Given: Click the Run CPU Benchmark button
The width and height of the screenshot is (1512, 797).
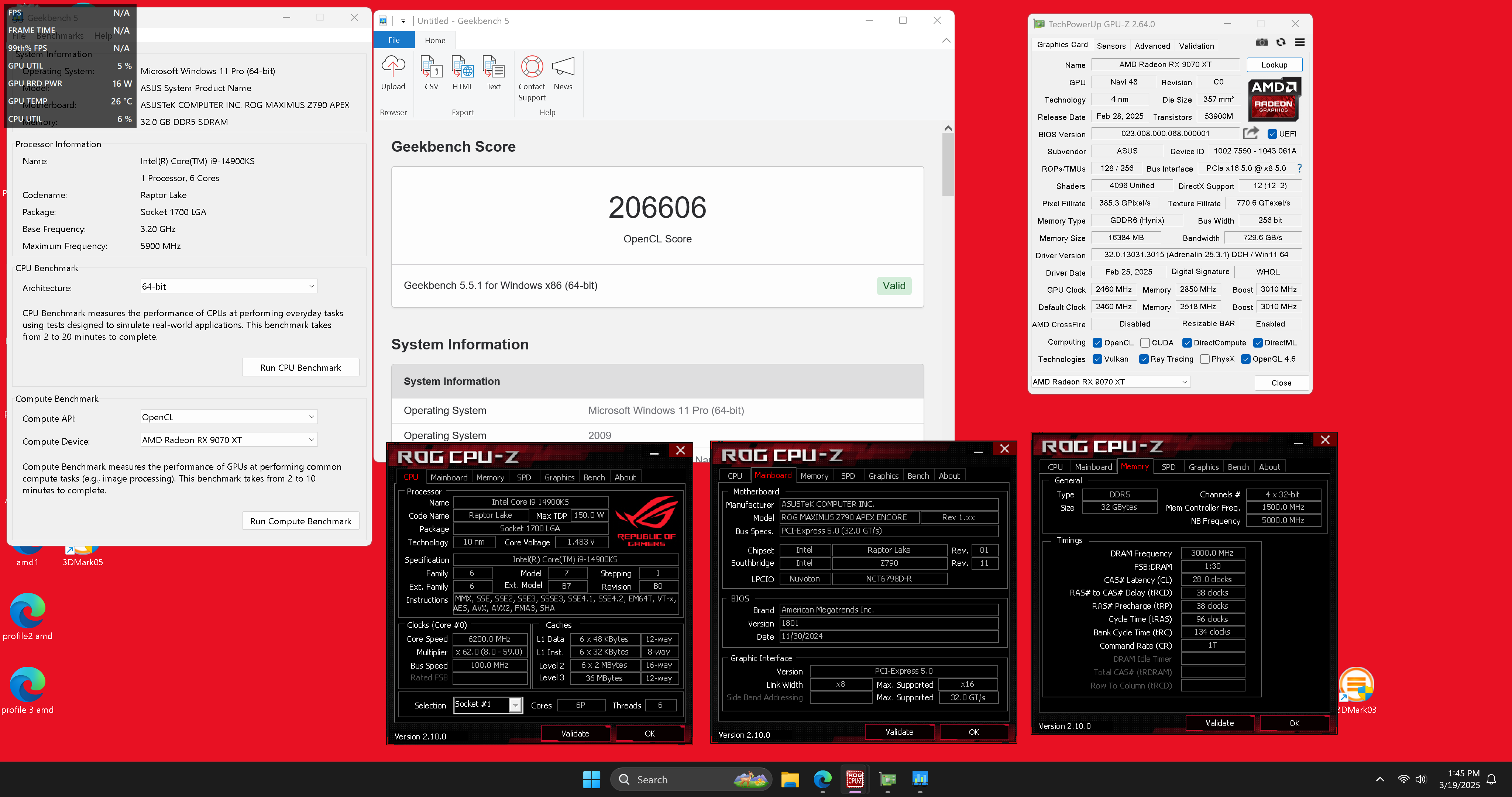Looking at the screenshot, I should coord(300,368).
